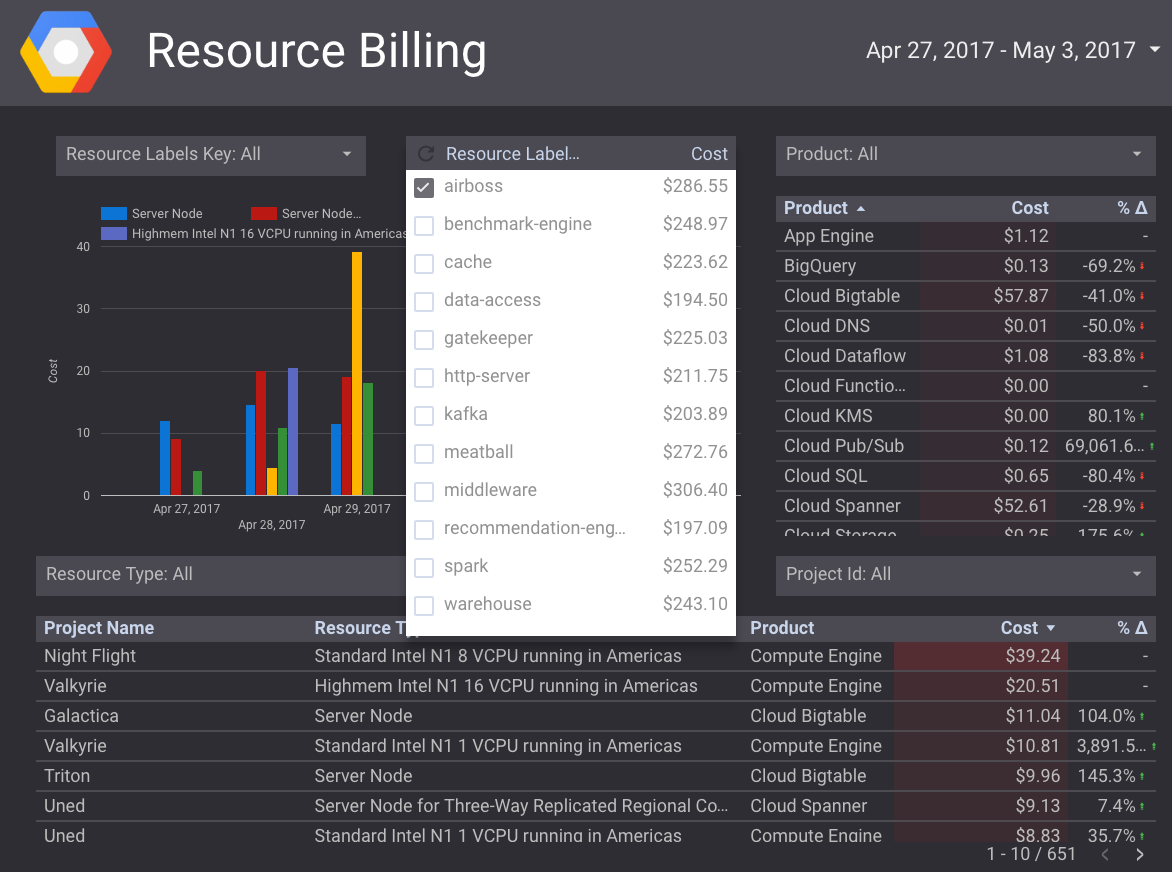Click the Resource Label... list header
The height and width of the screenshot is (872, 1172).
512,154
